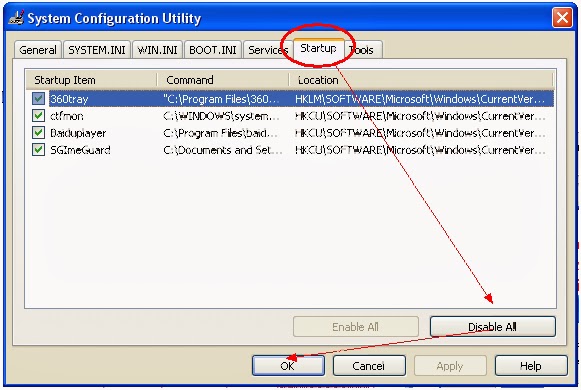
Task: Open Help for this dialog
Action: point(531,366)
